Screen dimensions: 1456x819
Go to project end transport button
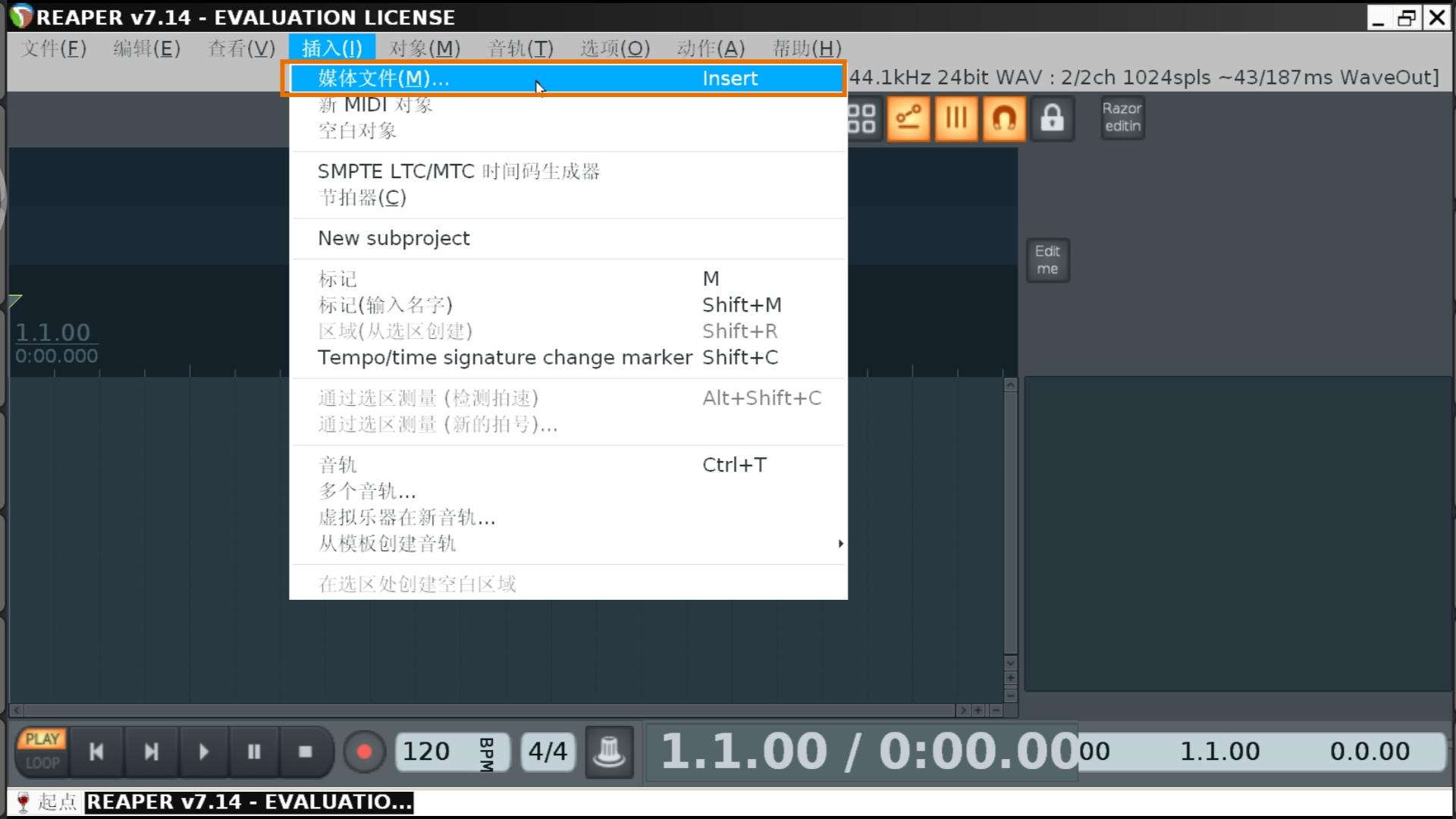click(x=152, y=752)
